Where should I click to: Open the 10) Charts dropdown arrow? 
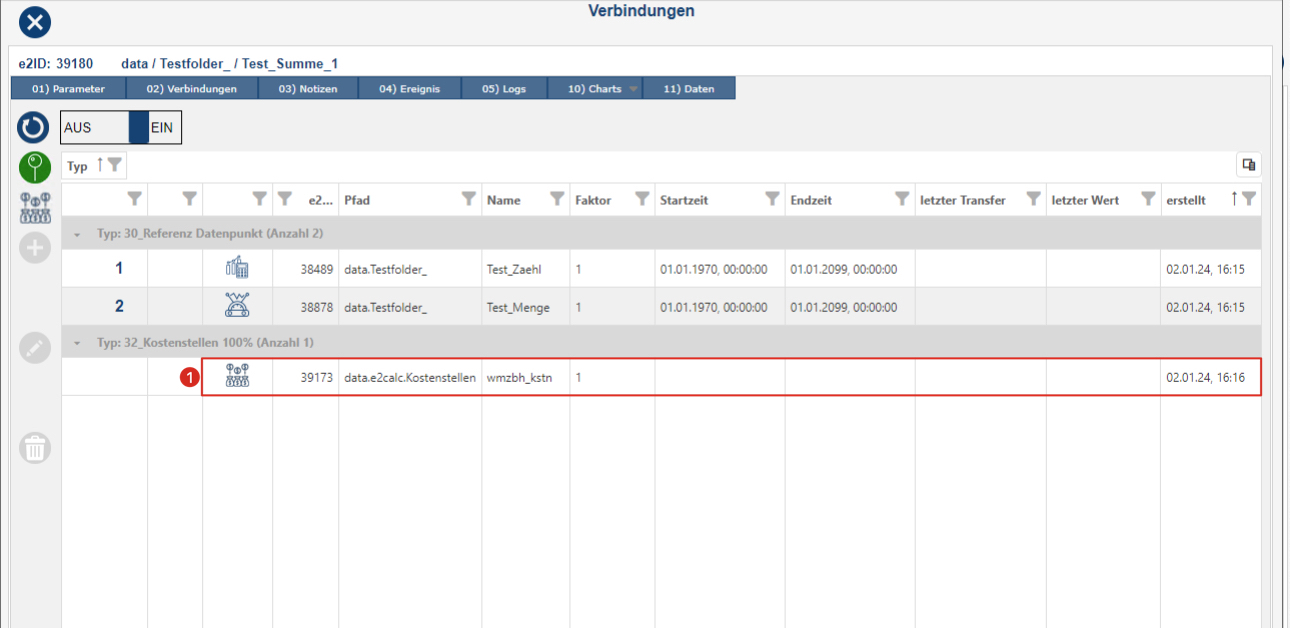[633, 89]
